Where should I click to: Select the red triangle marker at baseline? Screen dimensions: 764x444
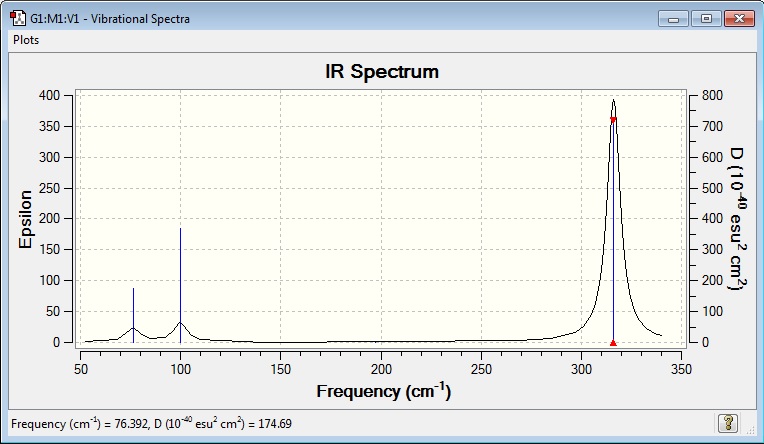(613, 343)
